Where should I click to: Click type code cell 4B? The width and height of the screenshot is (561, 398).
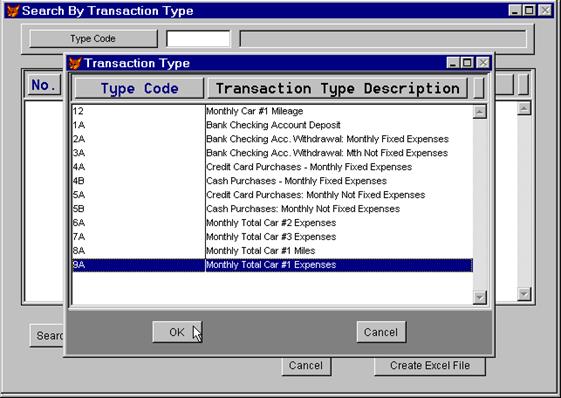138,181
